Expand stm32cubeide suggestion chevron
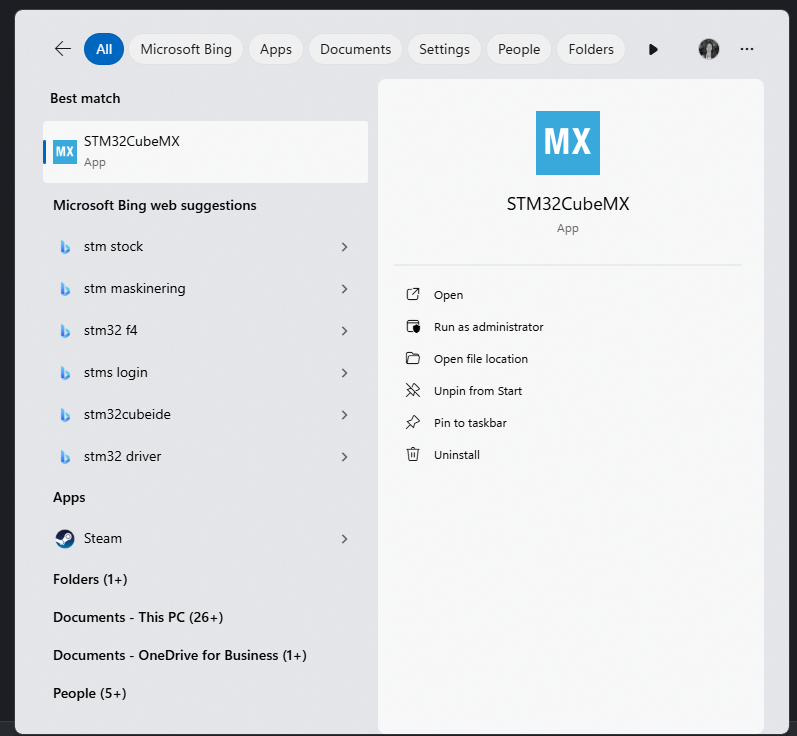The width and height of the screenshot is (797, 736). [344, 415]
